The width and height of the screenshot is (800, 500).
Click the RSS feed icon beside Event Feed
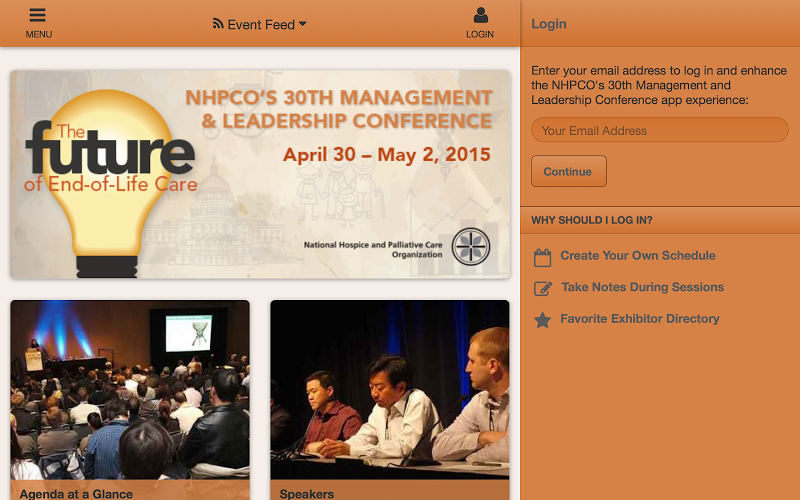pos(218,23)
